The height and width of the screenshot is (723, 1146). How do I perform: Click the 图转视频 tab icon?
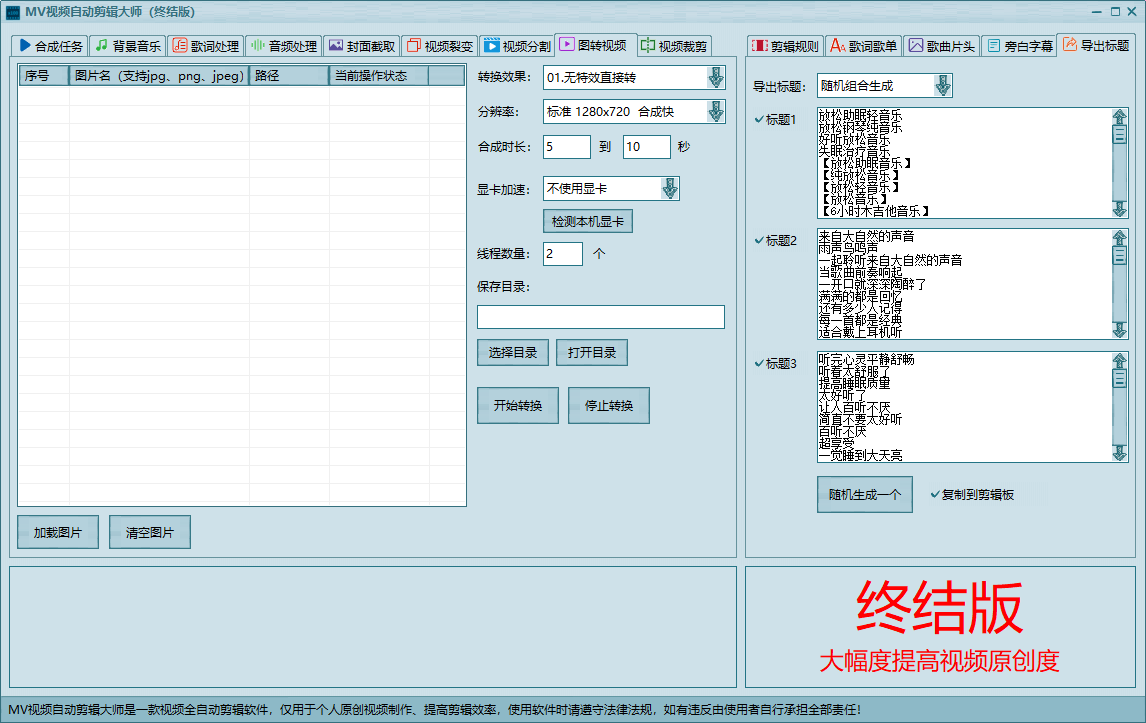[x=566, y=45]
